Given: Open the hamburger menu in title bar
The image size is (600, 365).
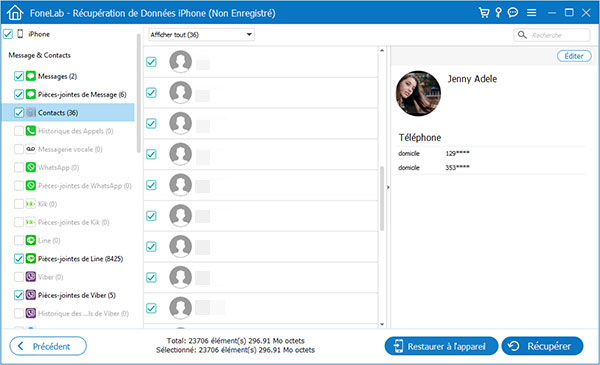Looking at the screenshot, I should point(531,13).
